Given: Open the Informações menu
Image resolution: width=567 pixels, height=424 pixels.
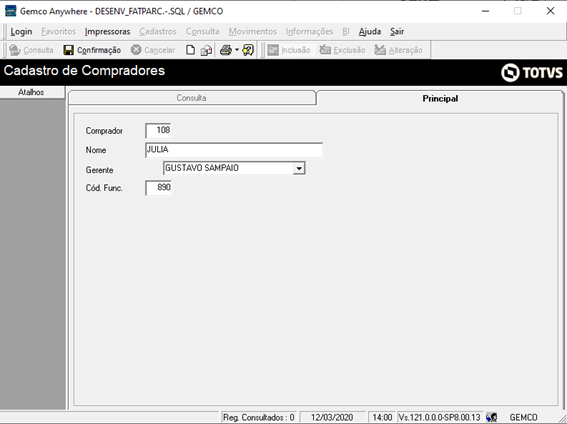Looking at the screenshot, I should 309,32.
